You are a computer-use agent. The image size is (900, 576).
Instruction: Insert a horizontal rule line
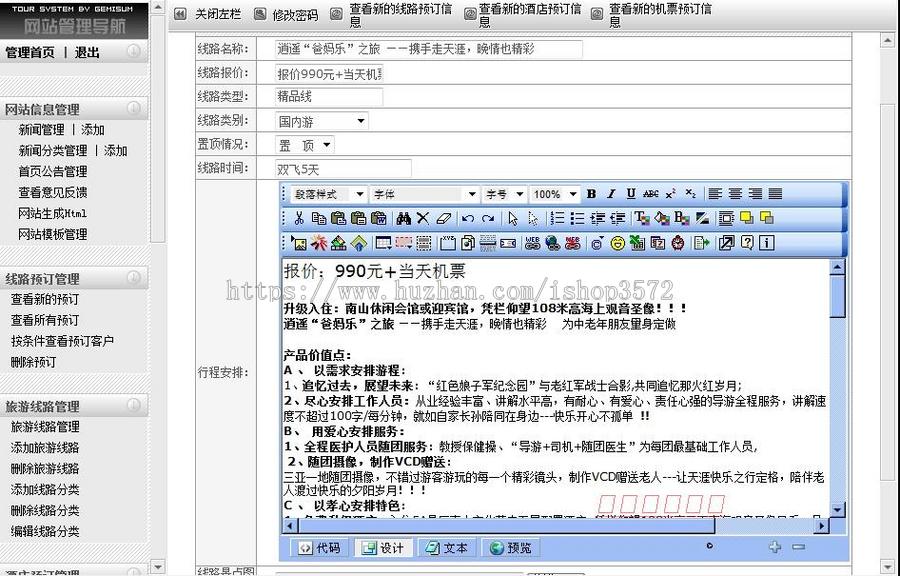(487, 243)
